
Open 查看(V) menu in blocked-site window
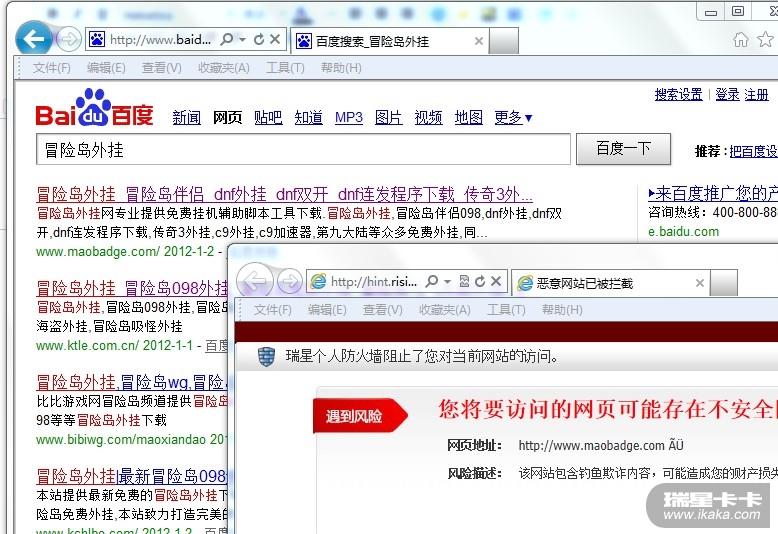pyautogui.click(x=383, y=310)
